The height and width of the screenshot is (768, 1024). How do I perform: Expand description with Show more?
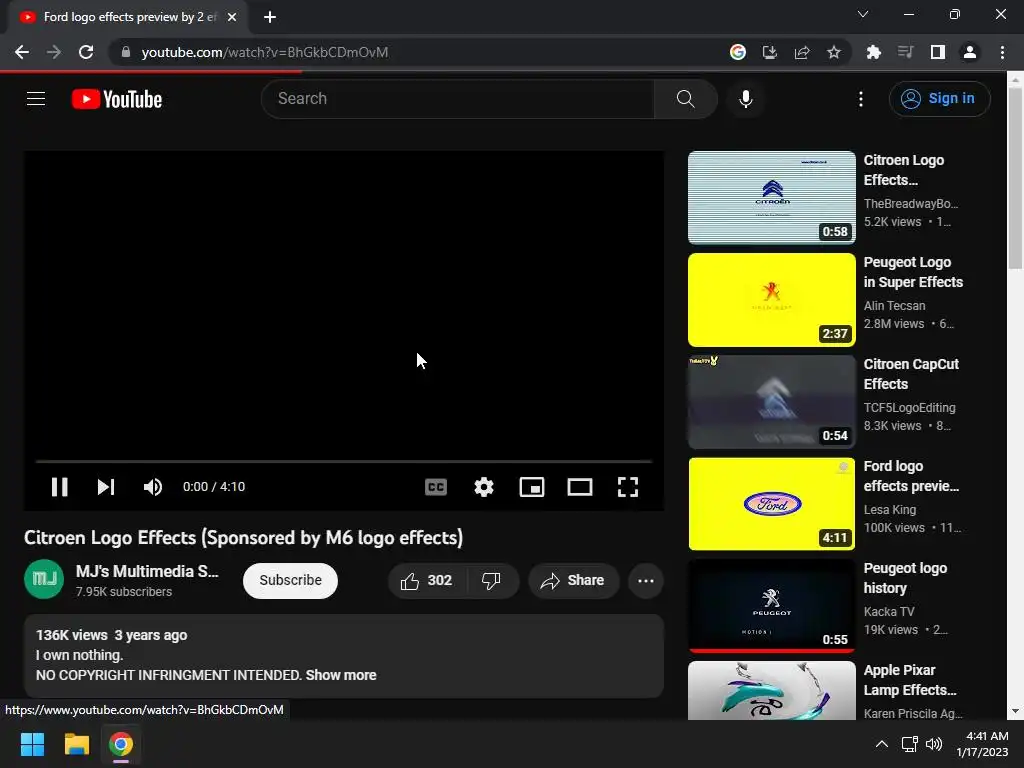[341, 675]
